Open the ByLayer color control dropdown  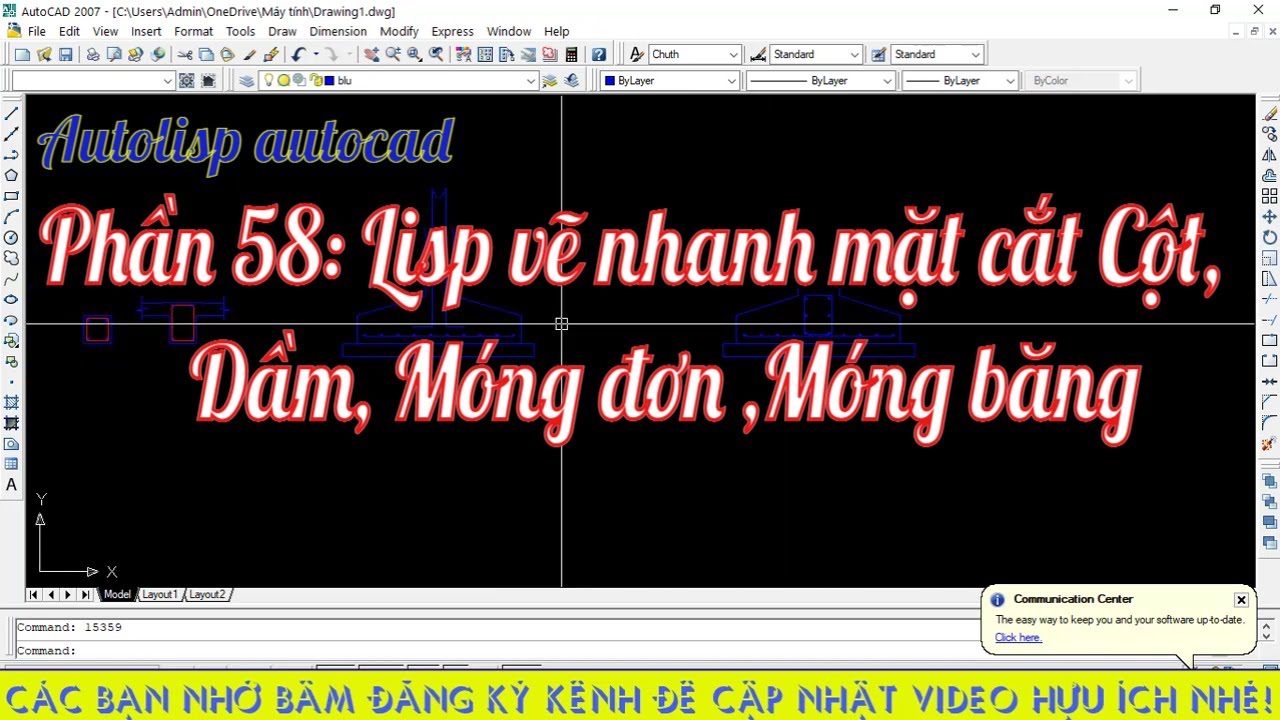(x=732, y=81)
